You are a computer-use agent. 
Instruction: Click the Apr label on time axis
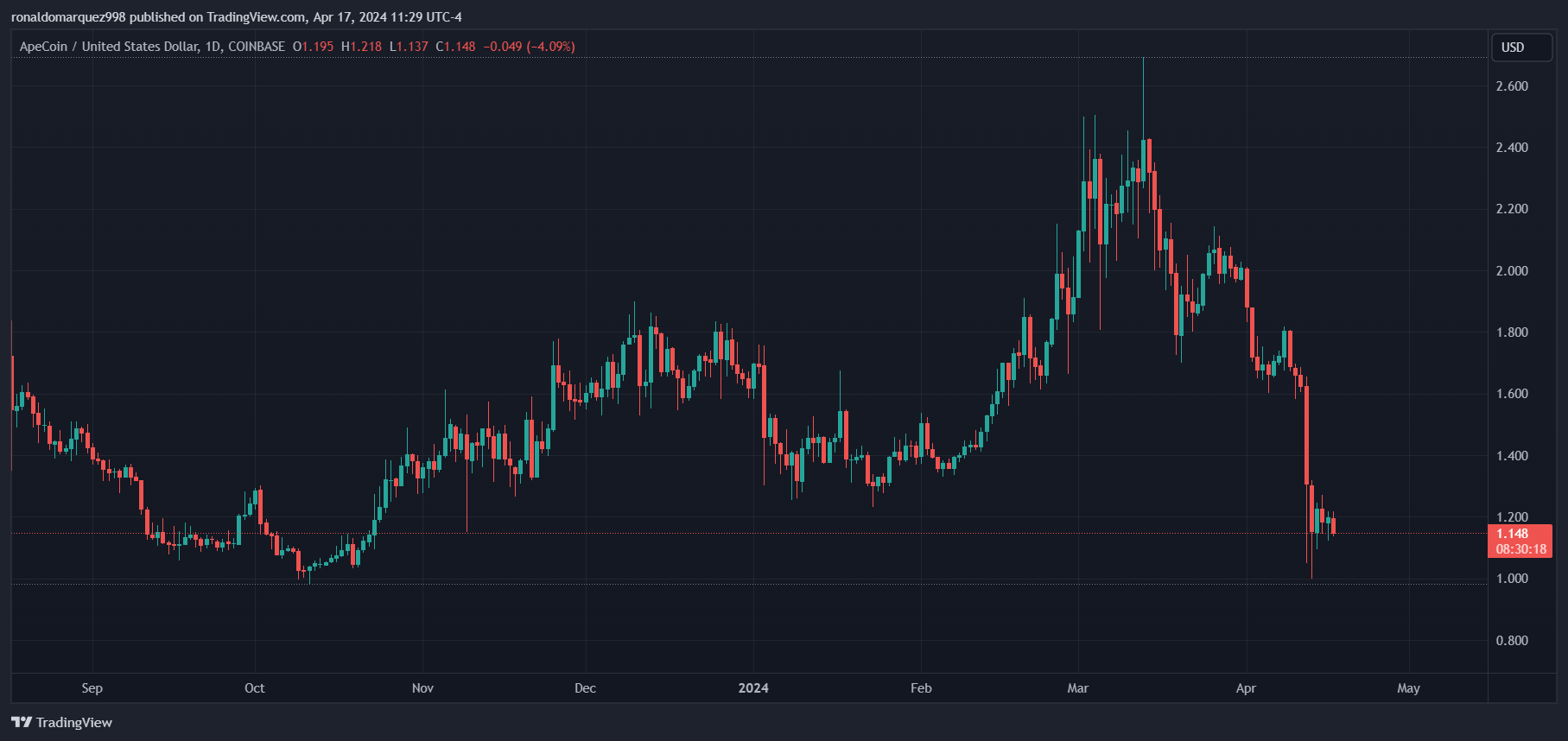coord(1246,688)
